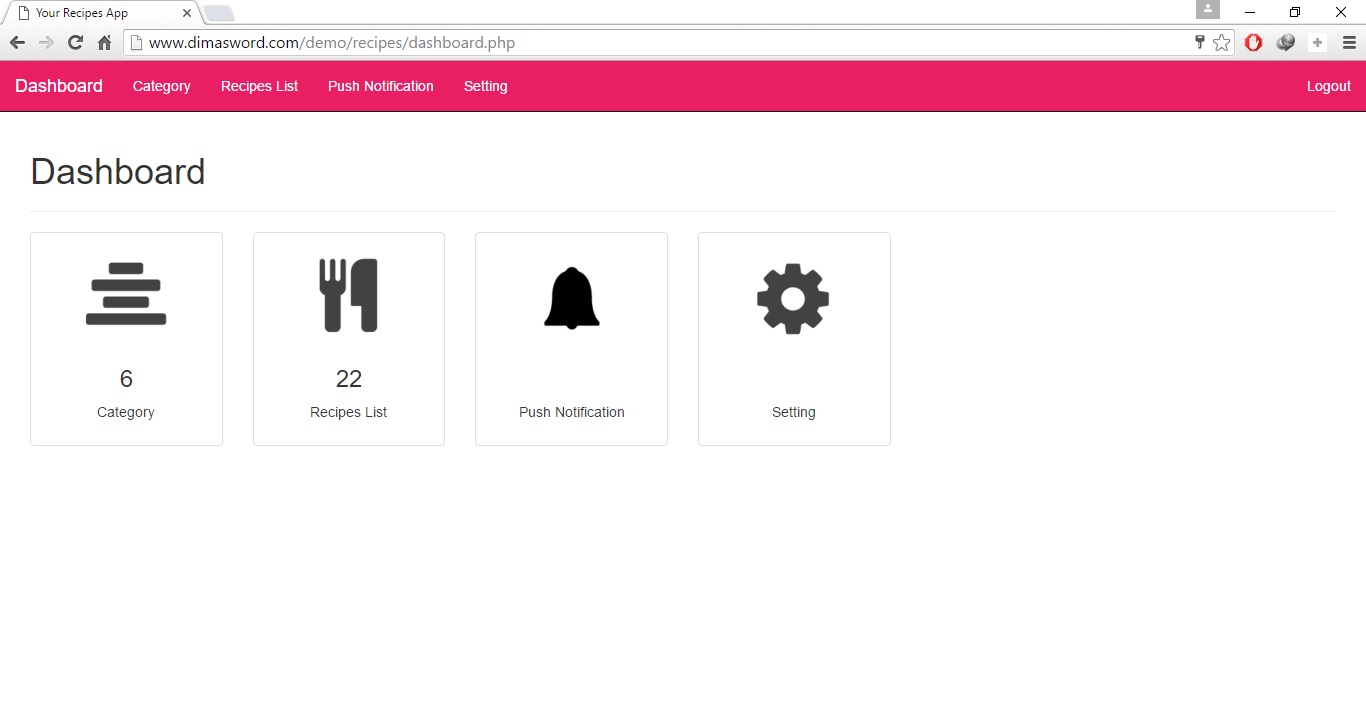Click the Dashboard brand link in navbar

click(x=59, y=86)
